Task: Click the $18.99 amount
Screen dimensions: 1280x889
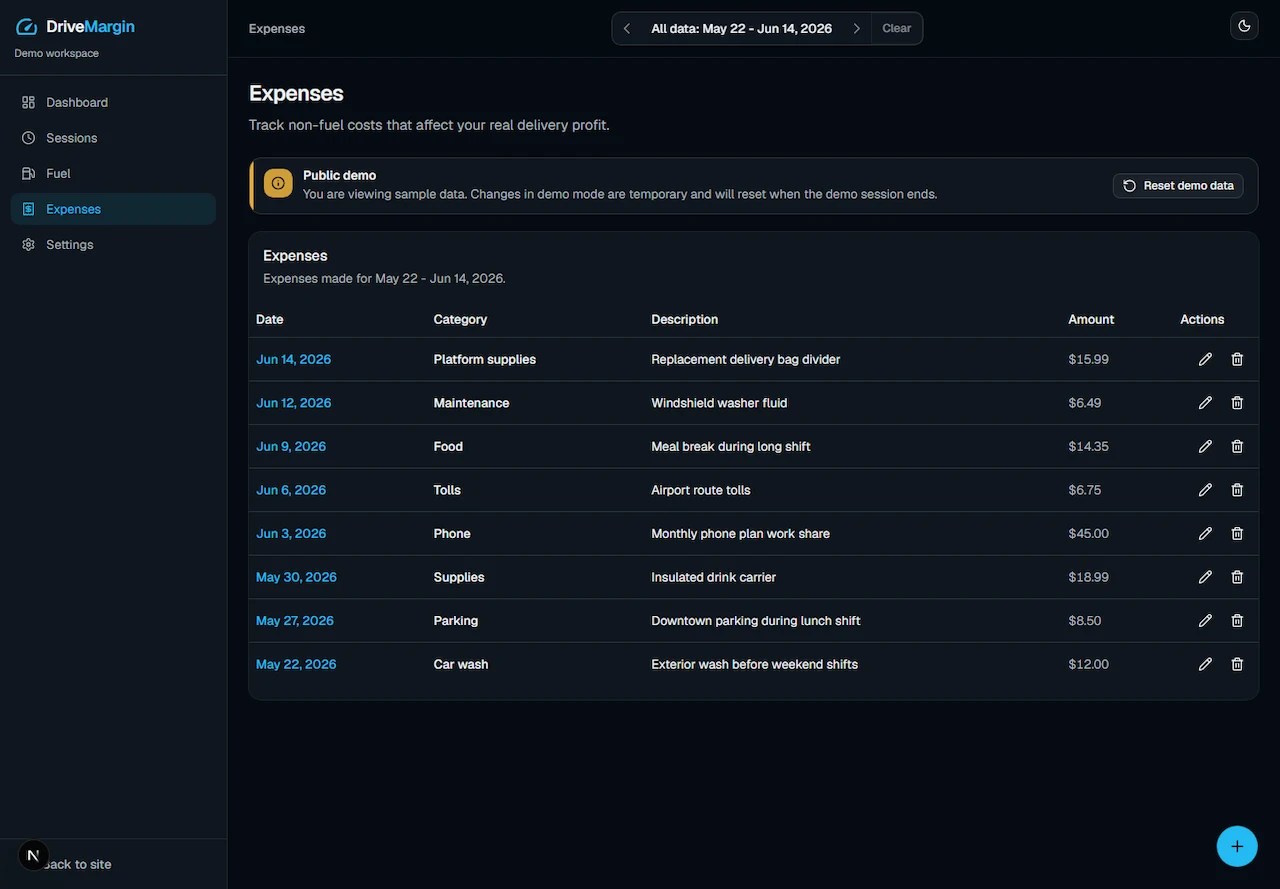Action: click(1089, 577)
